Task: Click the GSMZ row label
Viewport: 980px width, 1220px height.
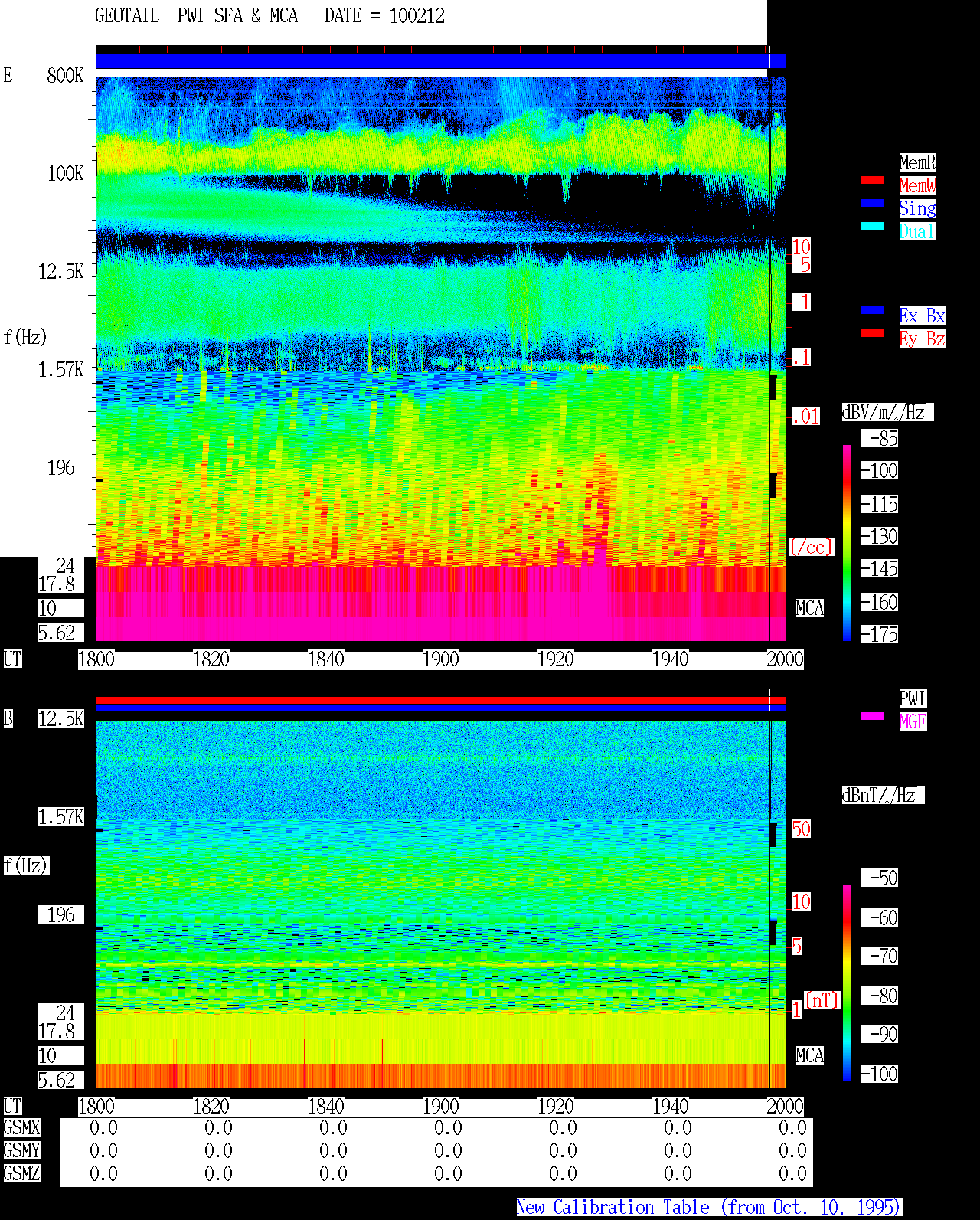Action: pos(21,1173)
